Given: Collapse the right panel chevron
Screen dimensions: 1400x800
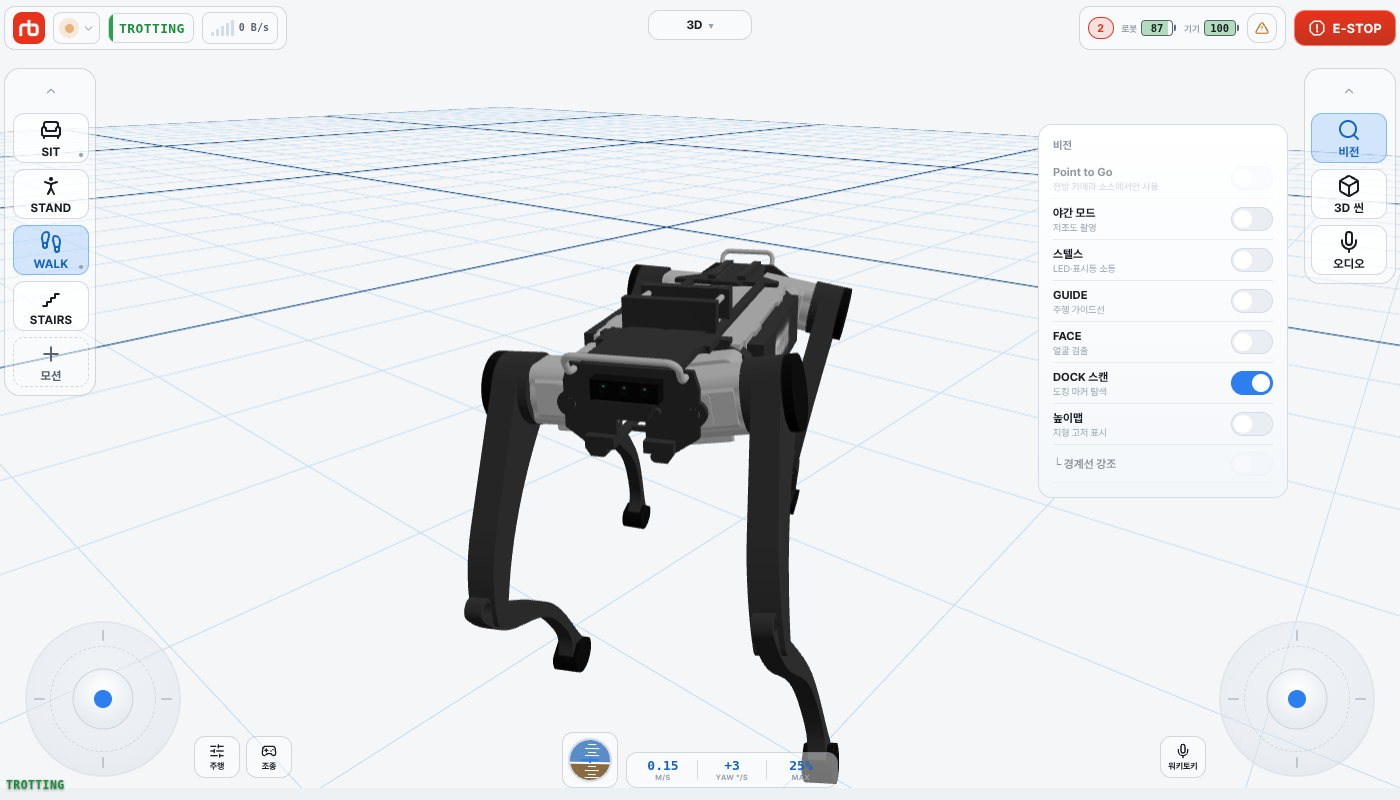Looking at the screenshot, I should 1349,91.
